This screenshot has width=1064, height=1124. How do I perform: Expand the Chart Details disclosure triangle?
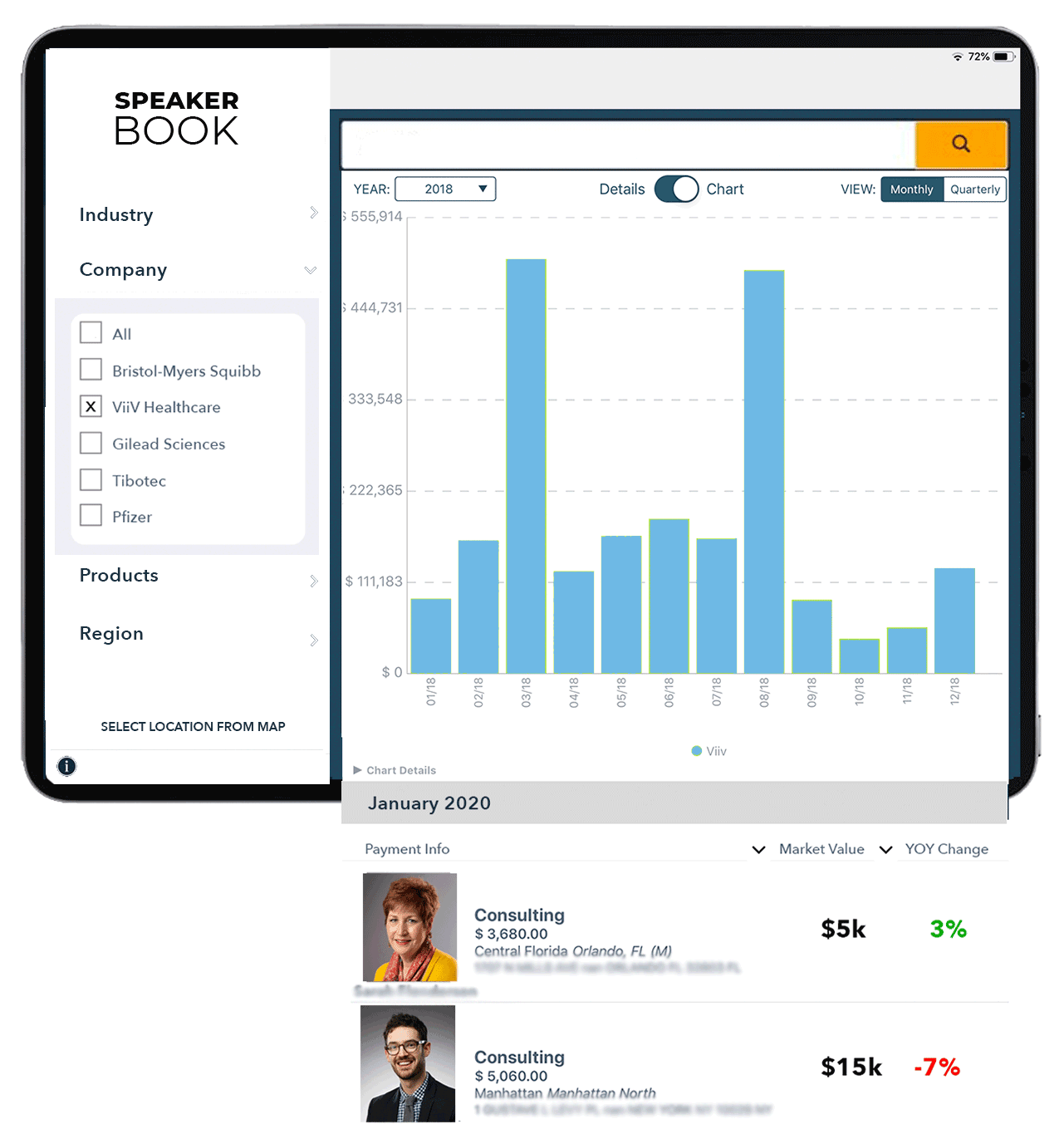coord(357,770)
